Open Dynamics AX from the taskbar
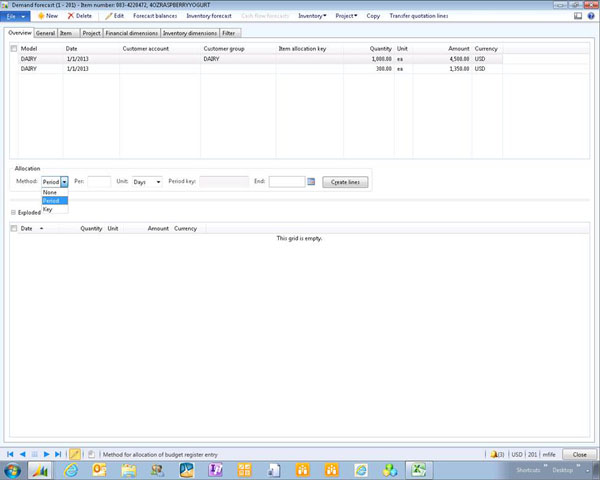 click(40, 470)
